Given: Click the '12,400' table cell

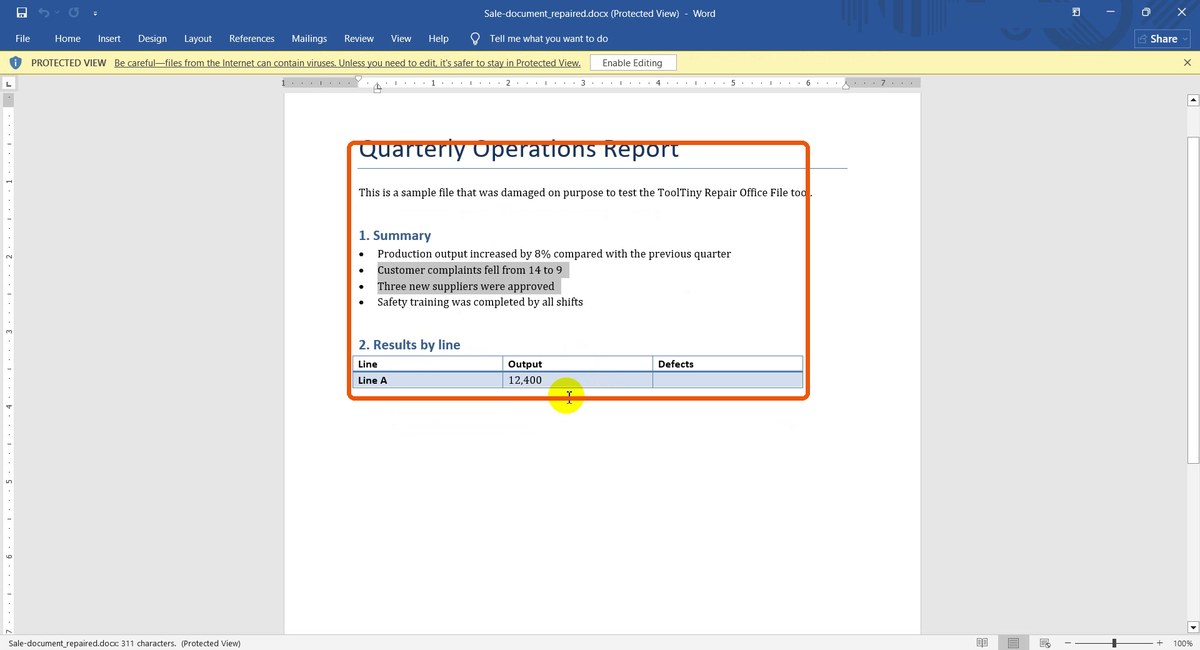Looking at the screenshot, I should (578, 380).
